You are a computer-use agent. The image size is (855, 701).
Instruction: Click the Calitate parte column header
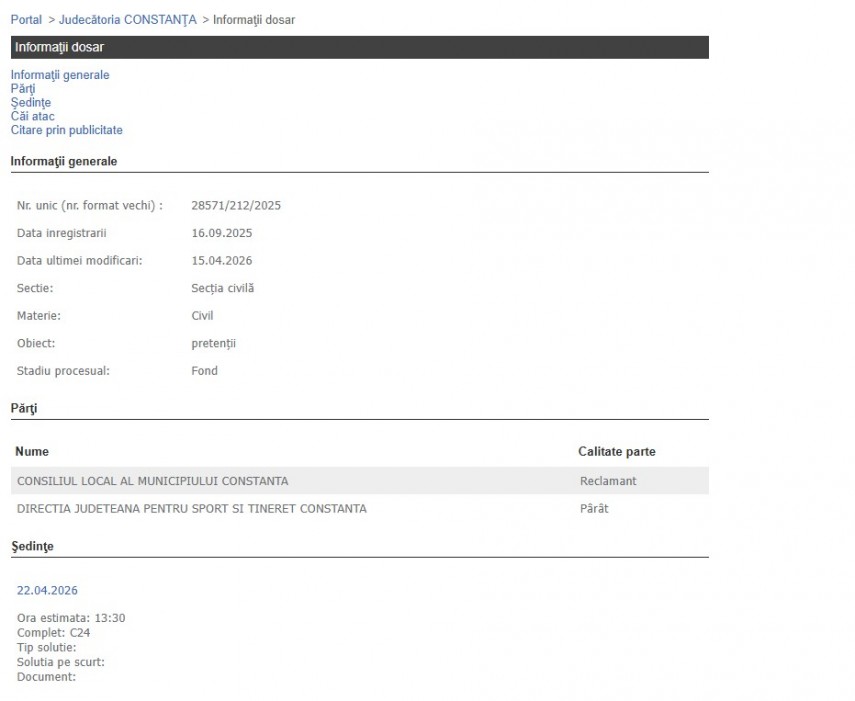coord(616,452)
